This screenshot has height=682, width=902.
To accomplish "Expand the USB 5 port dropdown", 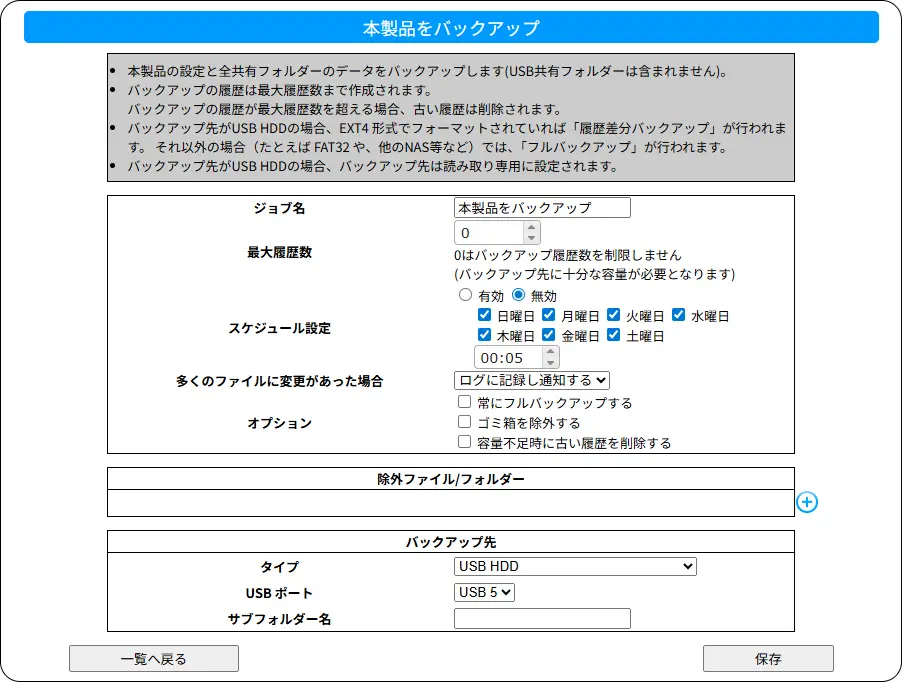I will tap(484, 592).
